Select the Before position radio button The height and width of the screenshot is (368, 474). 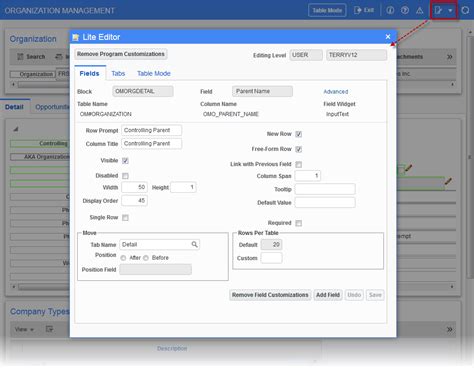(146, 258)
